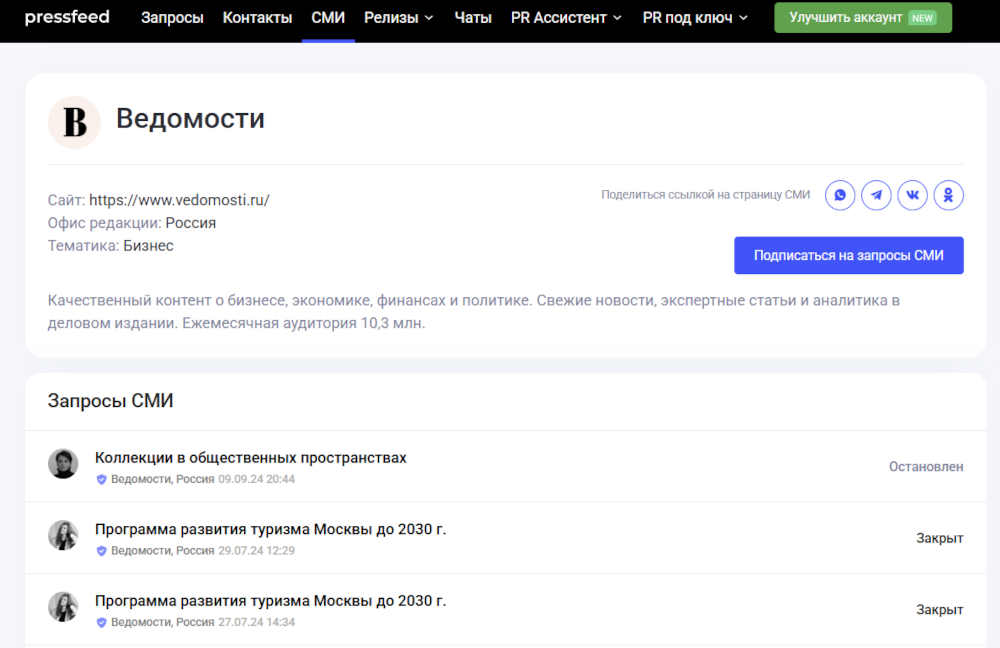Click the date 29.07.24 12:29

(x=256, y=550)
